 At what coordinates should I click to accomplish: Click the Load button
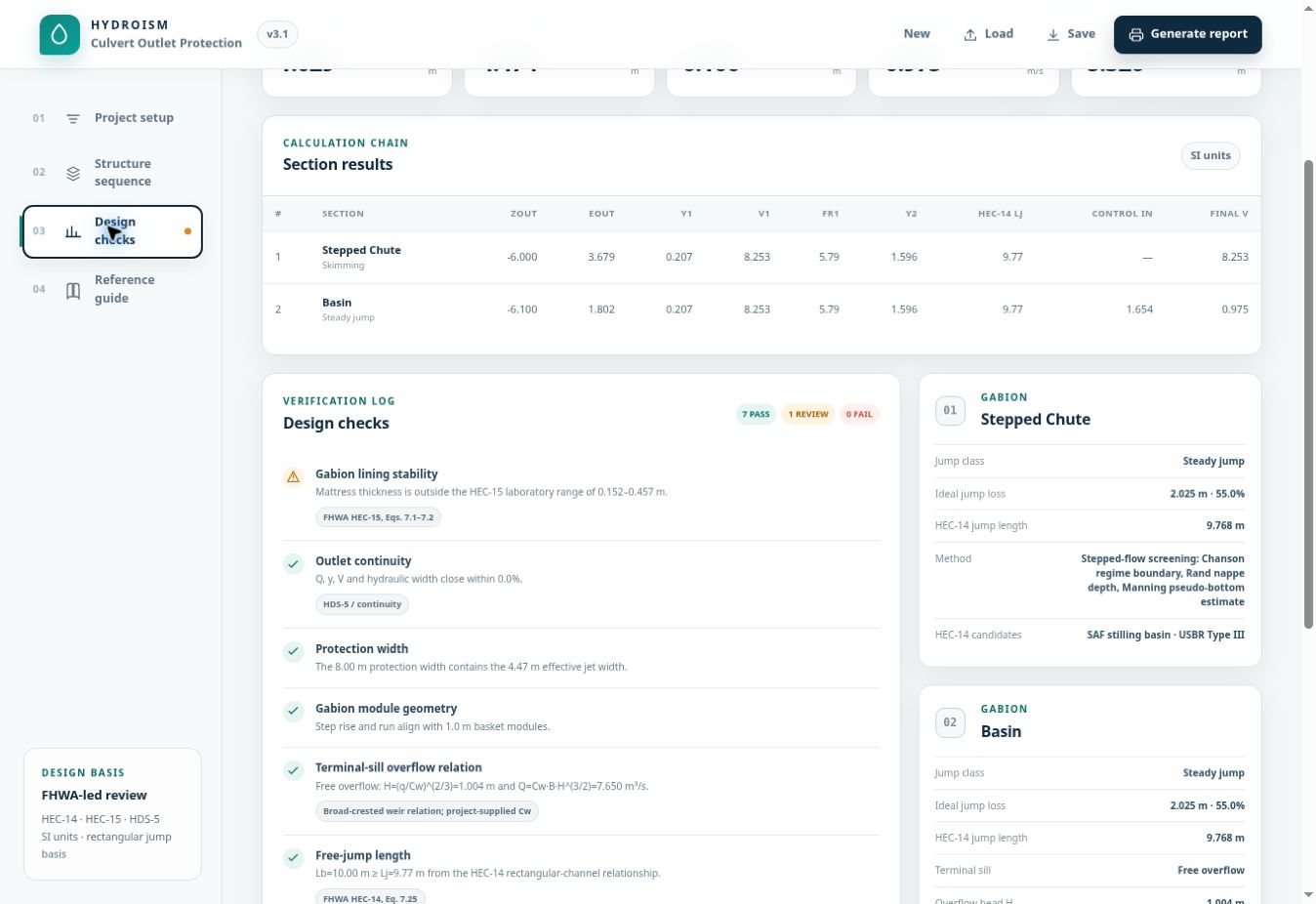click(988, 34)
